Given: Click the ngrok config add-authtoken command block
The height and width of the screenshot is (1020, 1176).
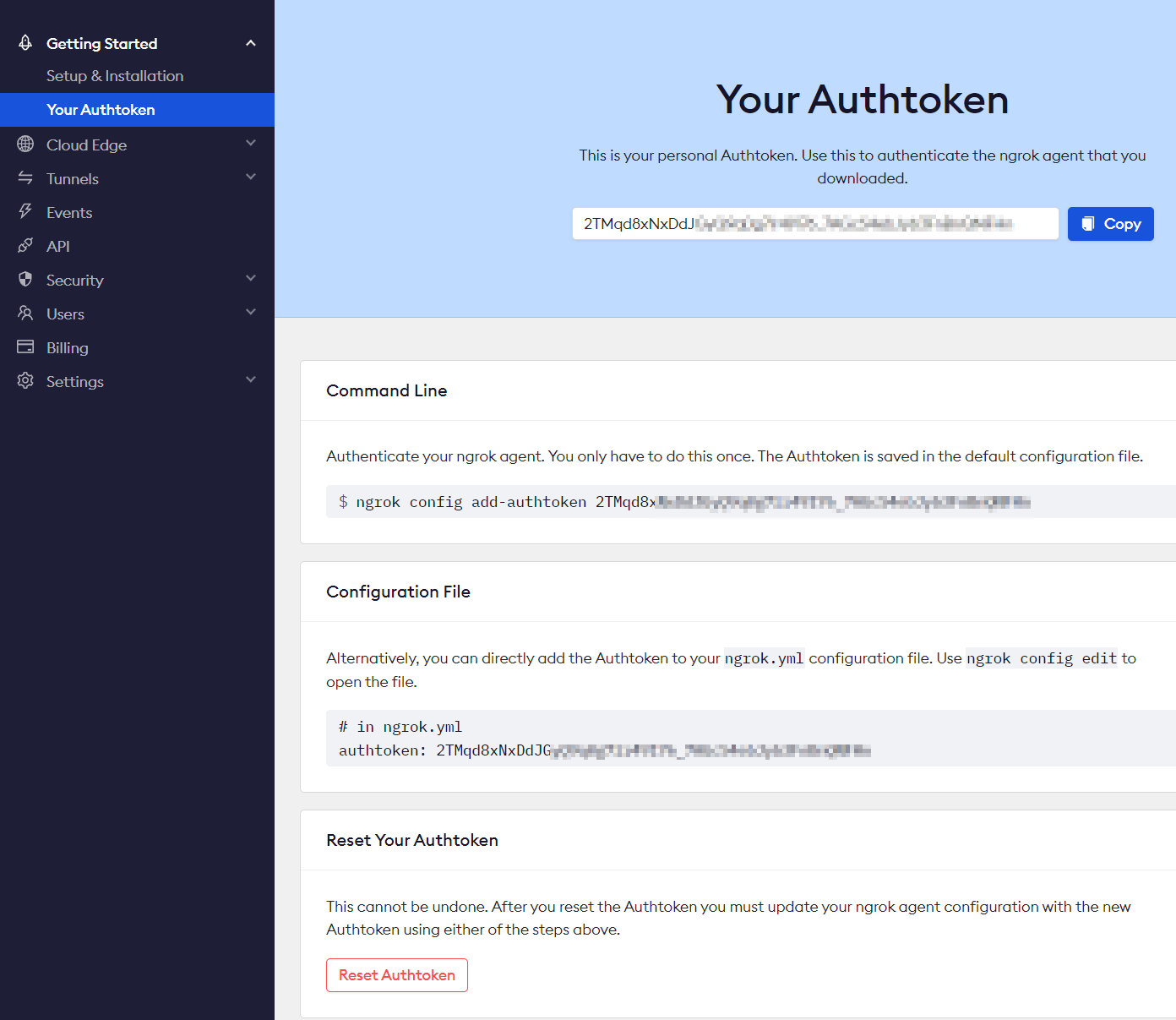Looking at the screenshot, I should (x=751, y=502).
